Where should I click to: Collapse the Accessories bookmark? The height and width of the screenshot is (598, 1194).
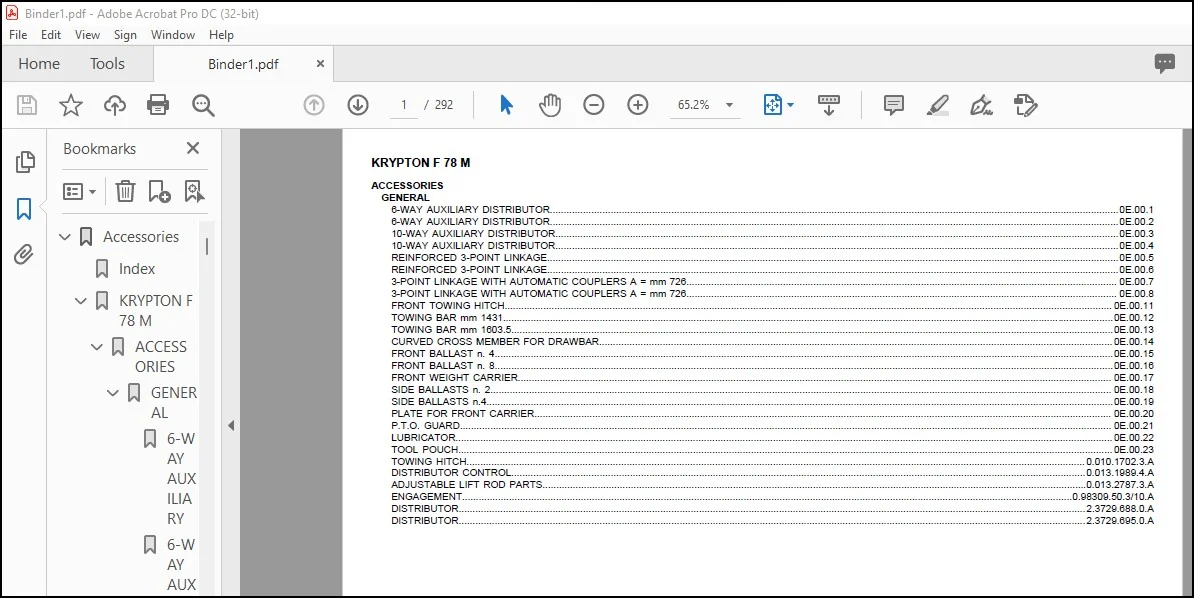(65, 237)
